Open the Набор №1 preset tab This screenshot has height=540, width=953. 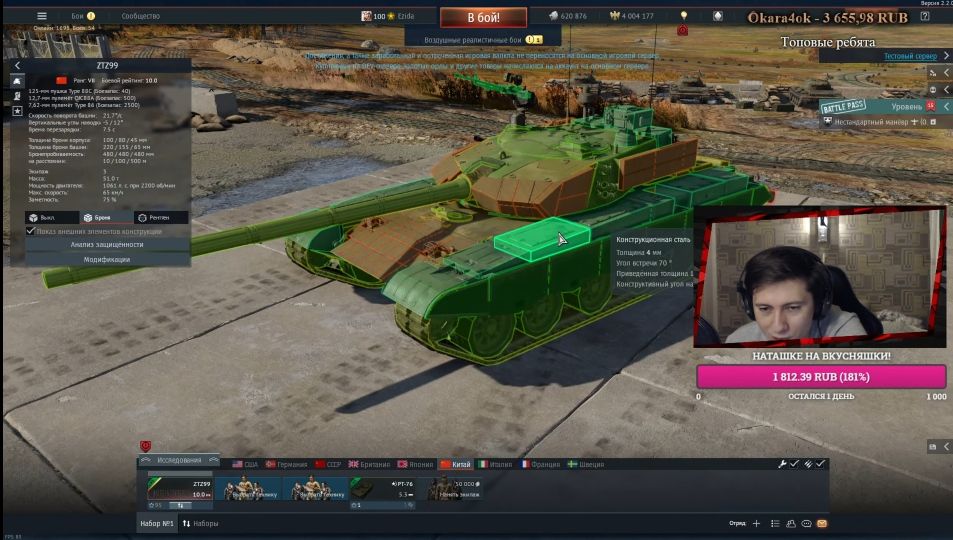pyautogui.click(x=157, y=523)
